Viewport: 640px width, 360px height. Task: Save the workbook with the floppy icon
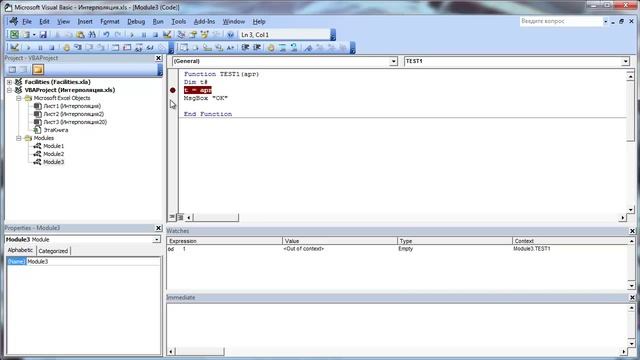point(43,35)
